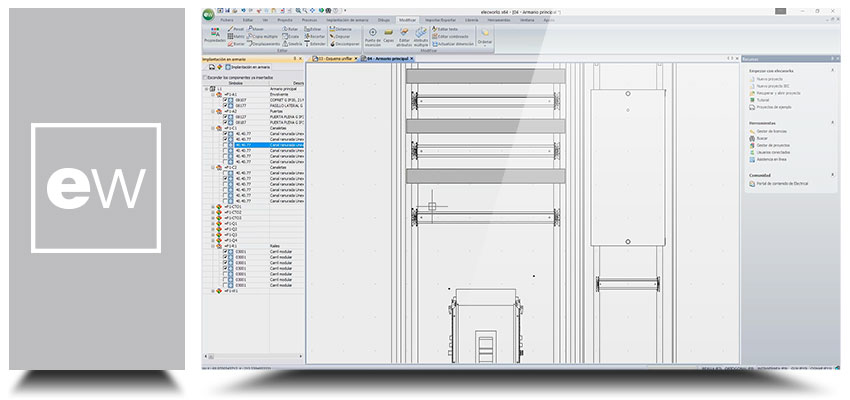Screen dimensions: 850x400
Task: Uncheck the PASILLO LATERAL G component checkbox
Action: point(226,105)
